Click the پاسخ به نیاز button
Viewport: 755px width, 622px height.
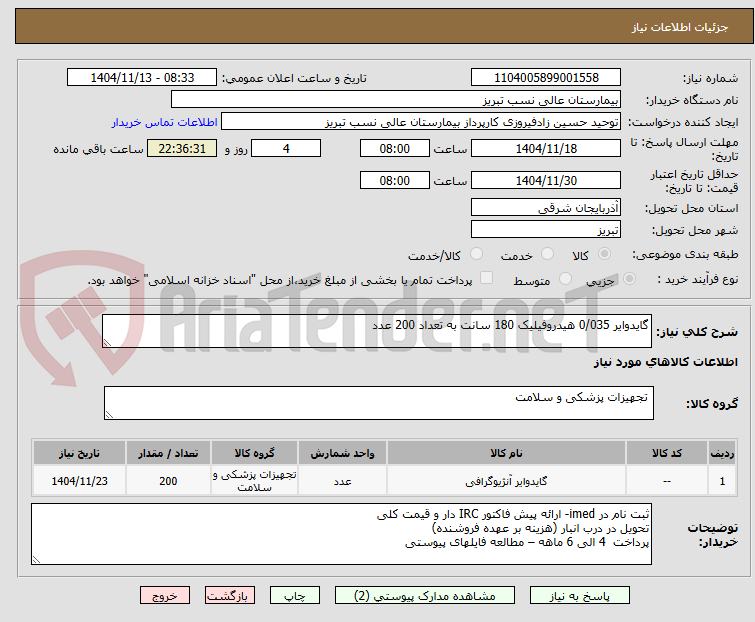(579, 596)
